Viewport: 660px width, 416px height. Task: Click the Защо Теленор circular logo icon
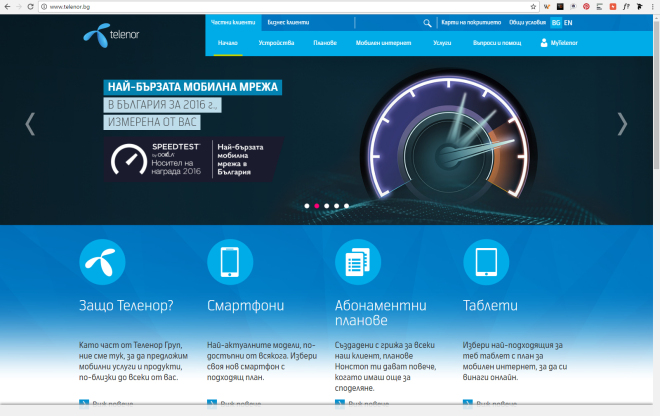click(102, 262)
